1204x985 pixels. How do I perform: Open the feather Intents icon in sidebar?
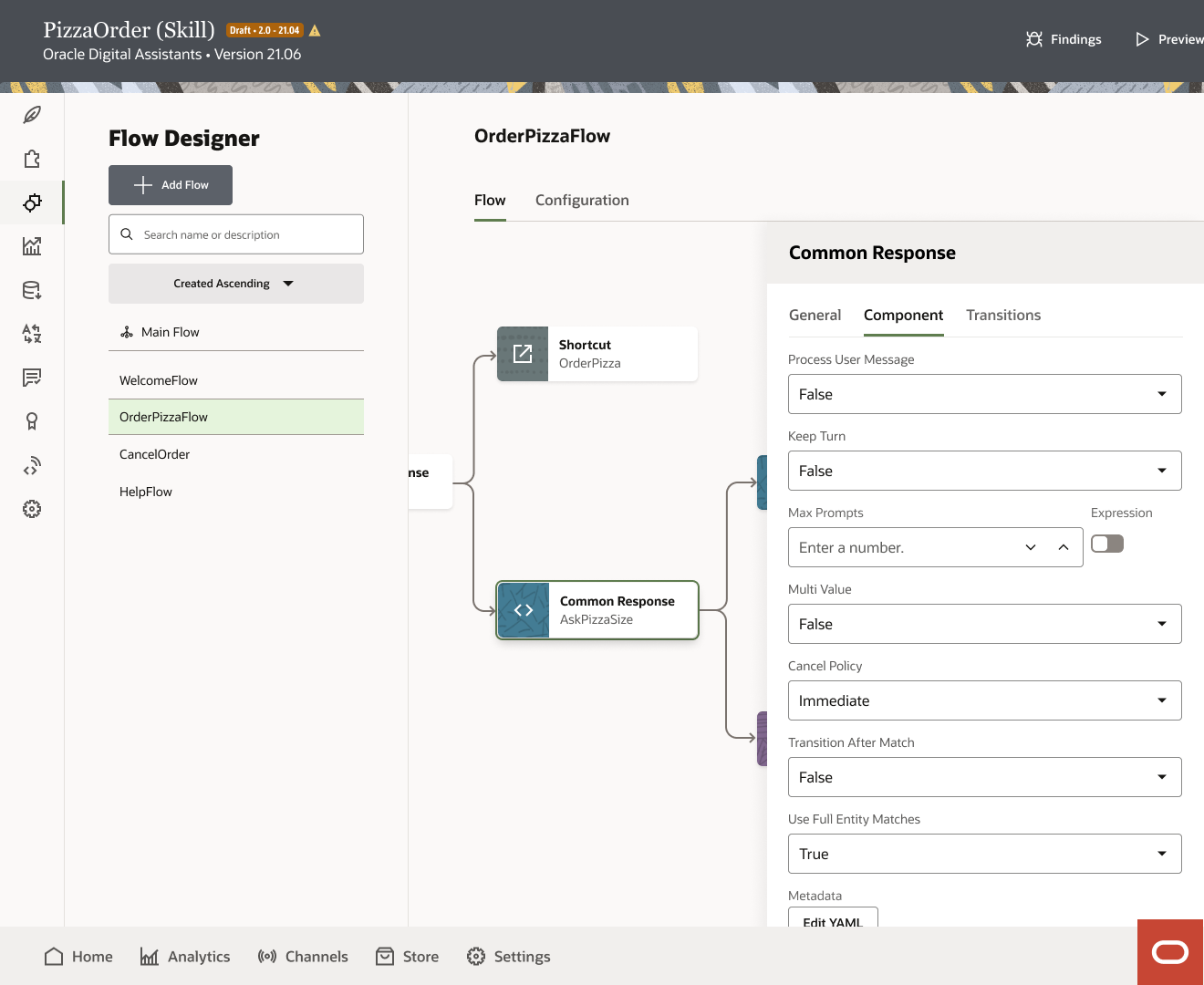[x=32, y=115]
